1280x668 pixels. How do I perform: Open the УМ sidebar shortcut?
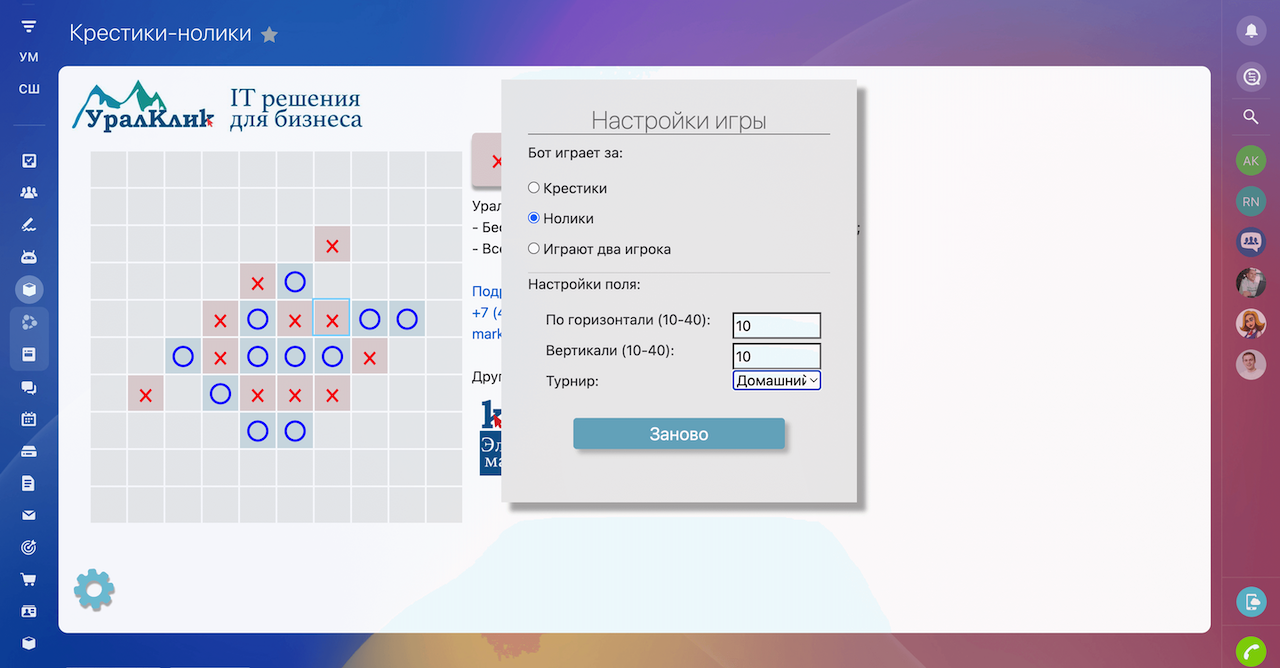point(29,57)
